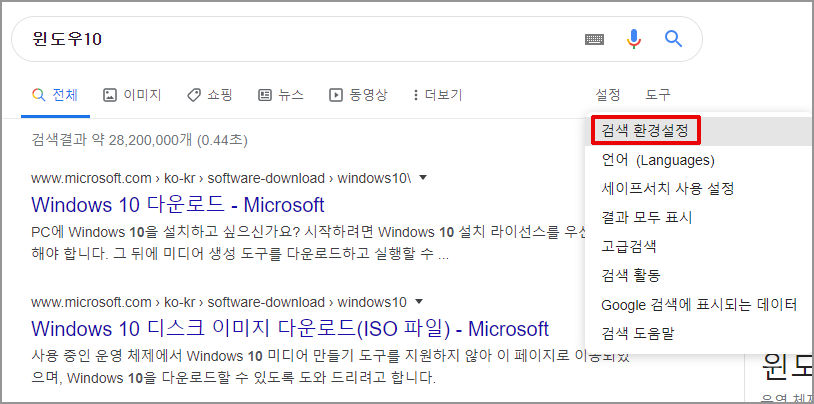This screenshot has width=814, height=404.
Task: Expand the 더보기 menu
Action: [438, 95]
